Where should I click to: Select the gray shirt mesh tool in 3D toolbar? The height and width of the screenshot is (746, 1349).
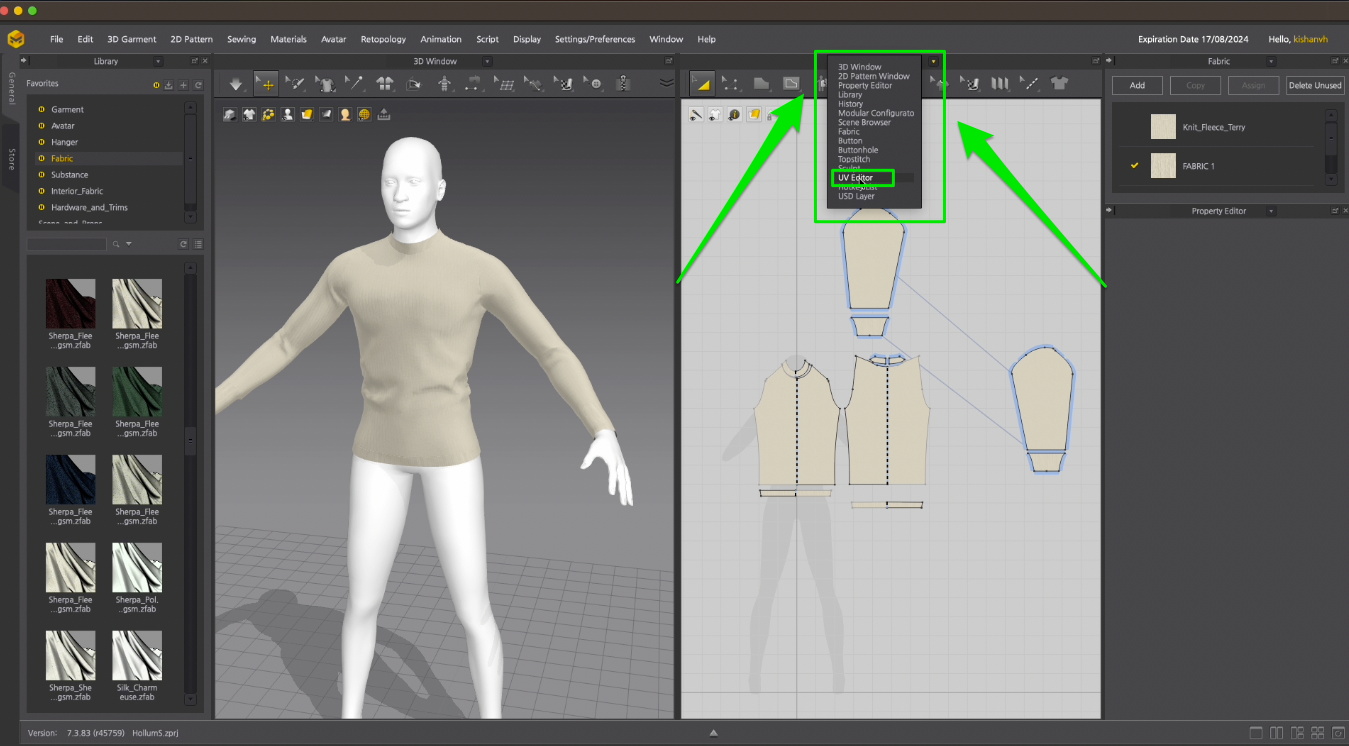click(325, 84)
